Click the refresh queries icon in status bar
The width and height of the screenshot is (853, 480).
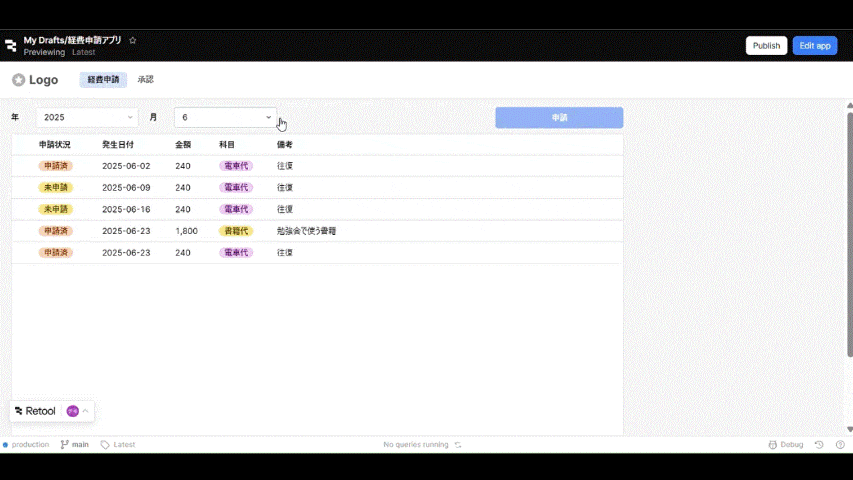458,445
